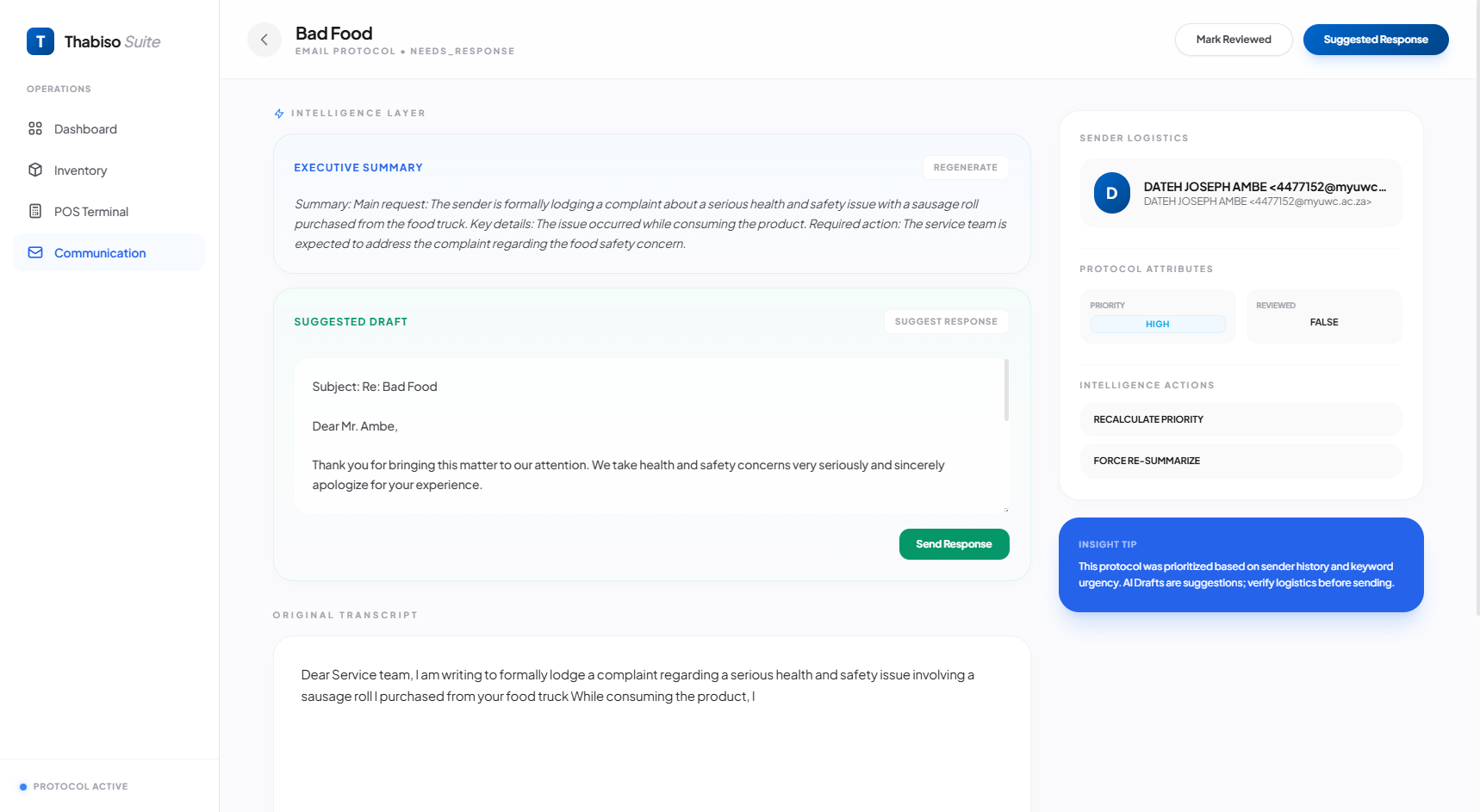Open Inventory via the box icon
The height and width of the screenshot is (812, 1480).
(35, 170)
